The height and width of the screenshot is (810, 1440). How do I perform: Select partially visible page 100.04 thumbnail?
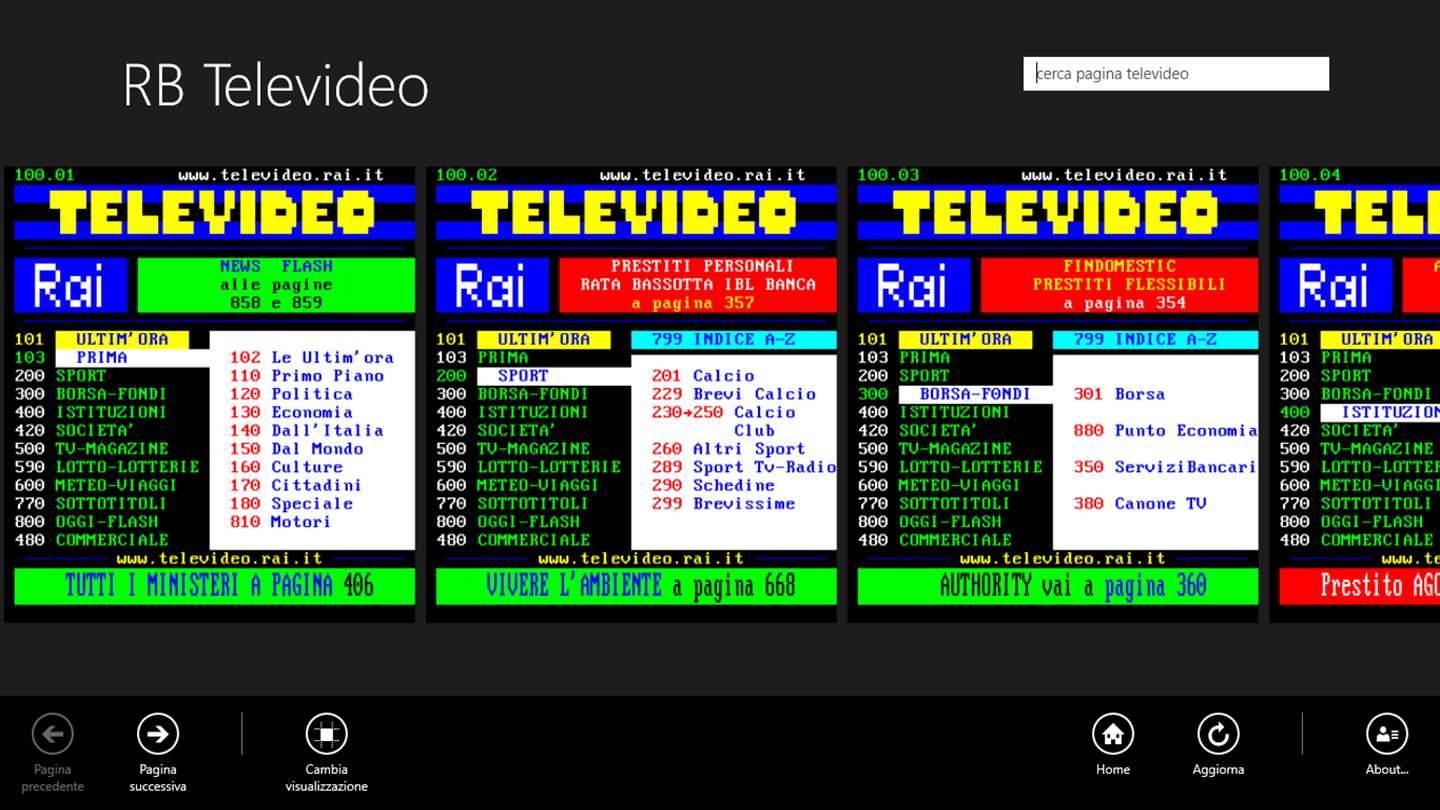1355,394
